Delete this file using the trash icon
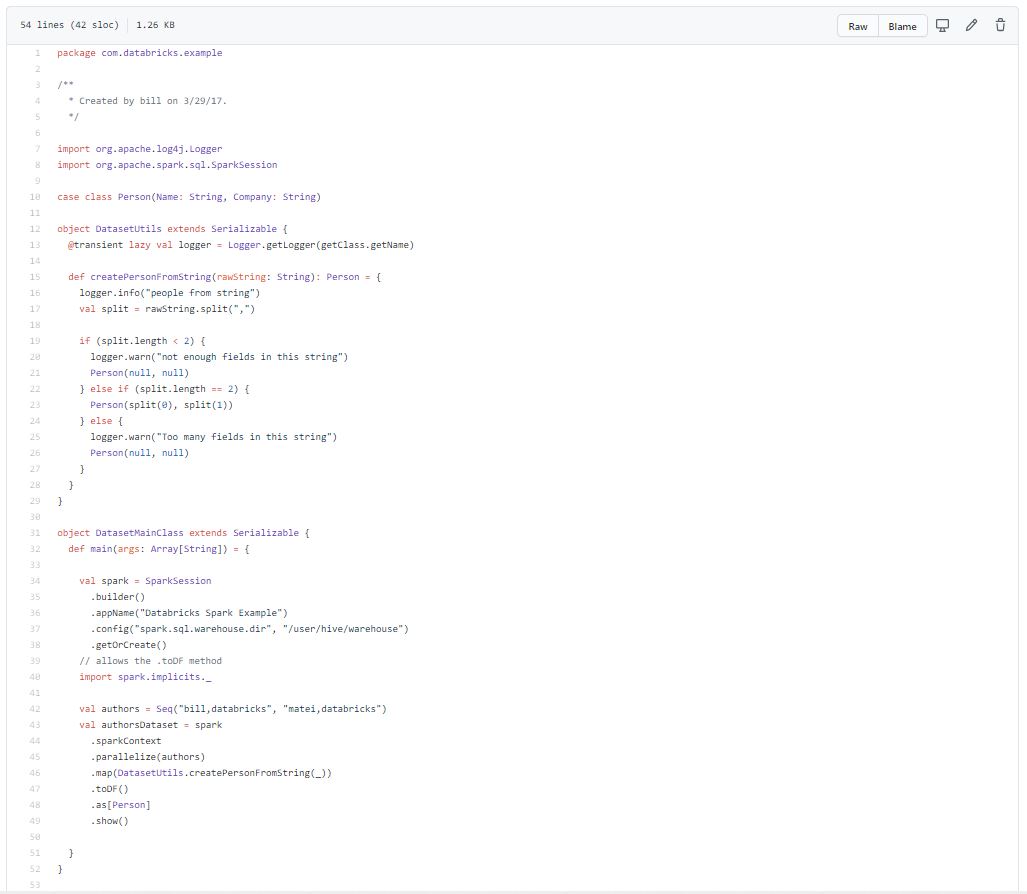 click(1000, 26)
